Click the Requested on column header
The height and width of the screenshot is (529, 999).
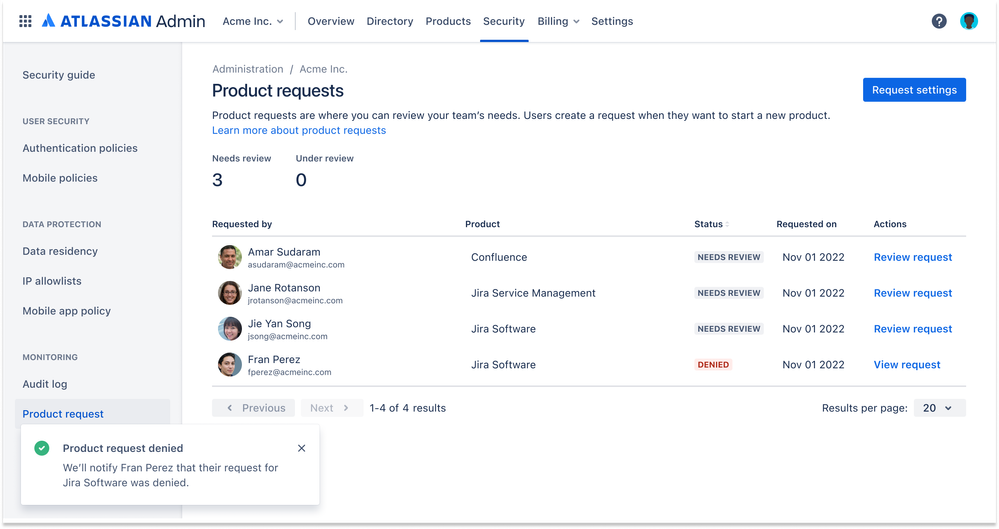pyautogui.click(x=807, y=224)
